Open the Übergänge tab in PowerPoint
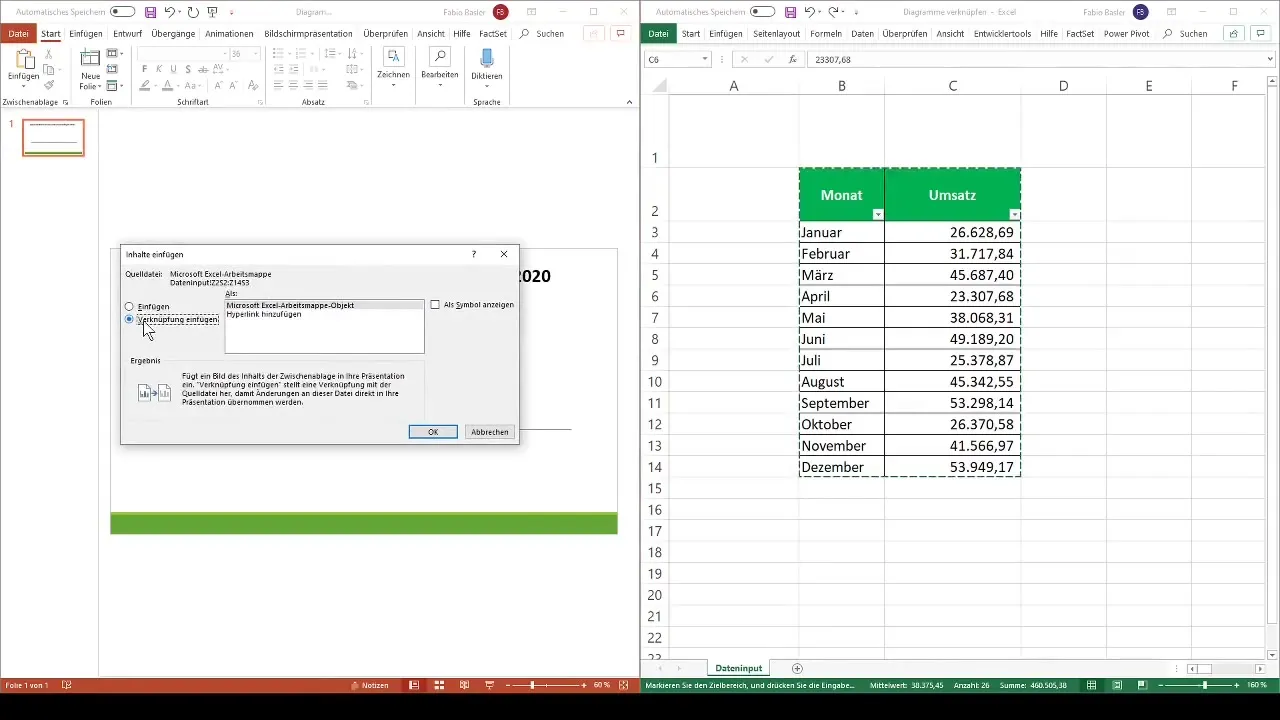The image size is (1280, 720). click(x=173, y=33)
